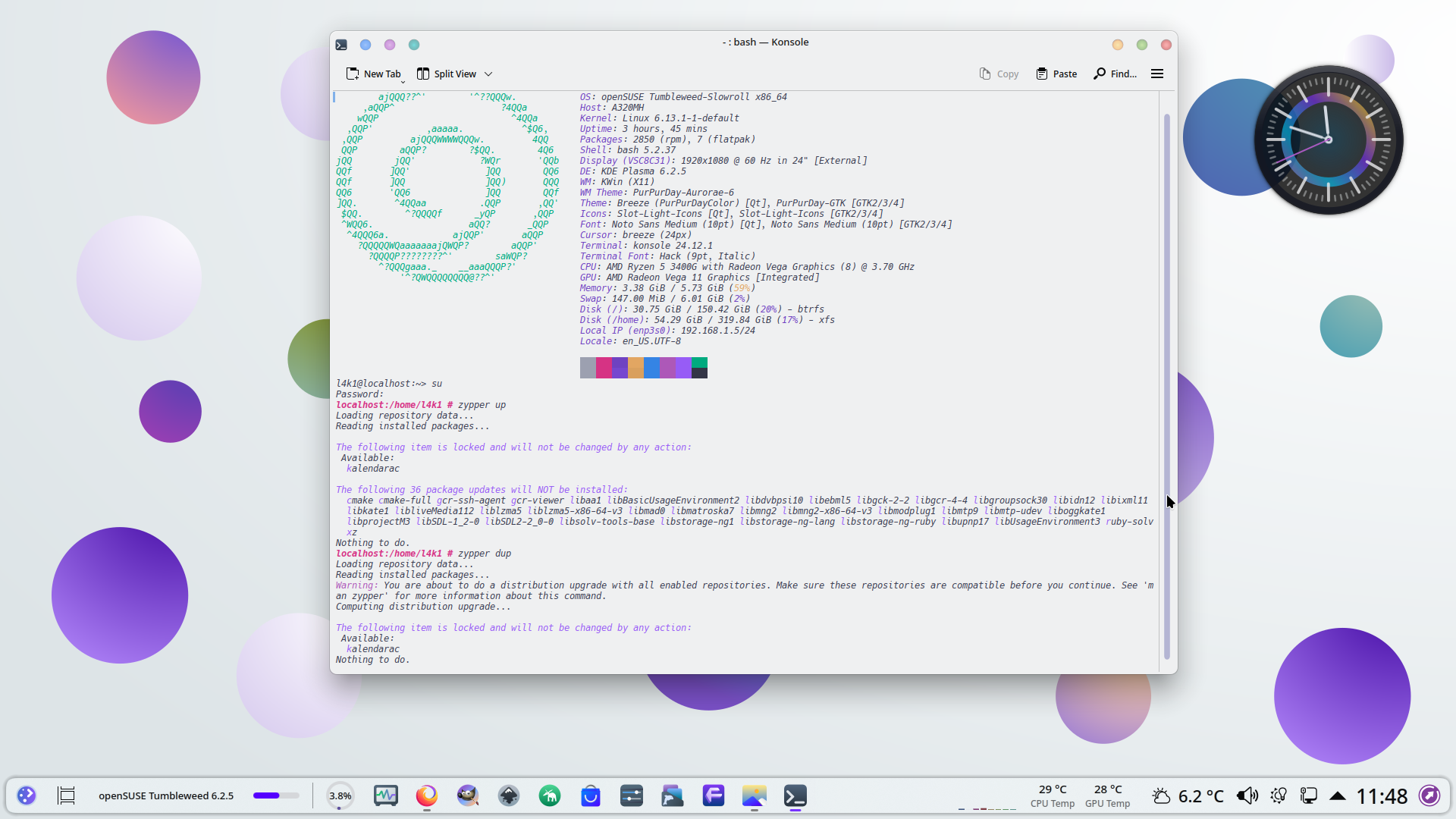Click the Copy toolbar button
The width and height of the screenshot is (1456, 819).
coord(999,74)
